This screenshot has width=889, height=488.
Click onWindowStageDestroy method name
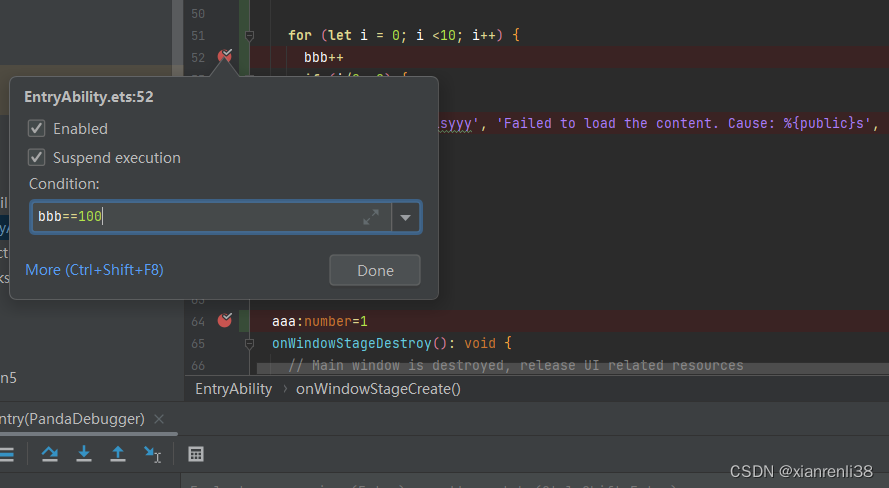(x=352, y=343)
